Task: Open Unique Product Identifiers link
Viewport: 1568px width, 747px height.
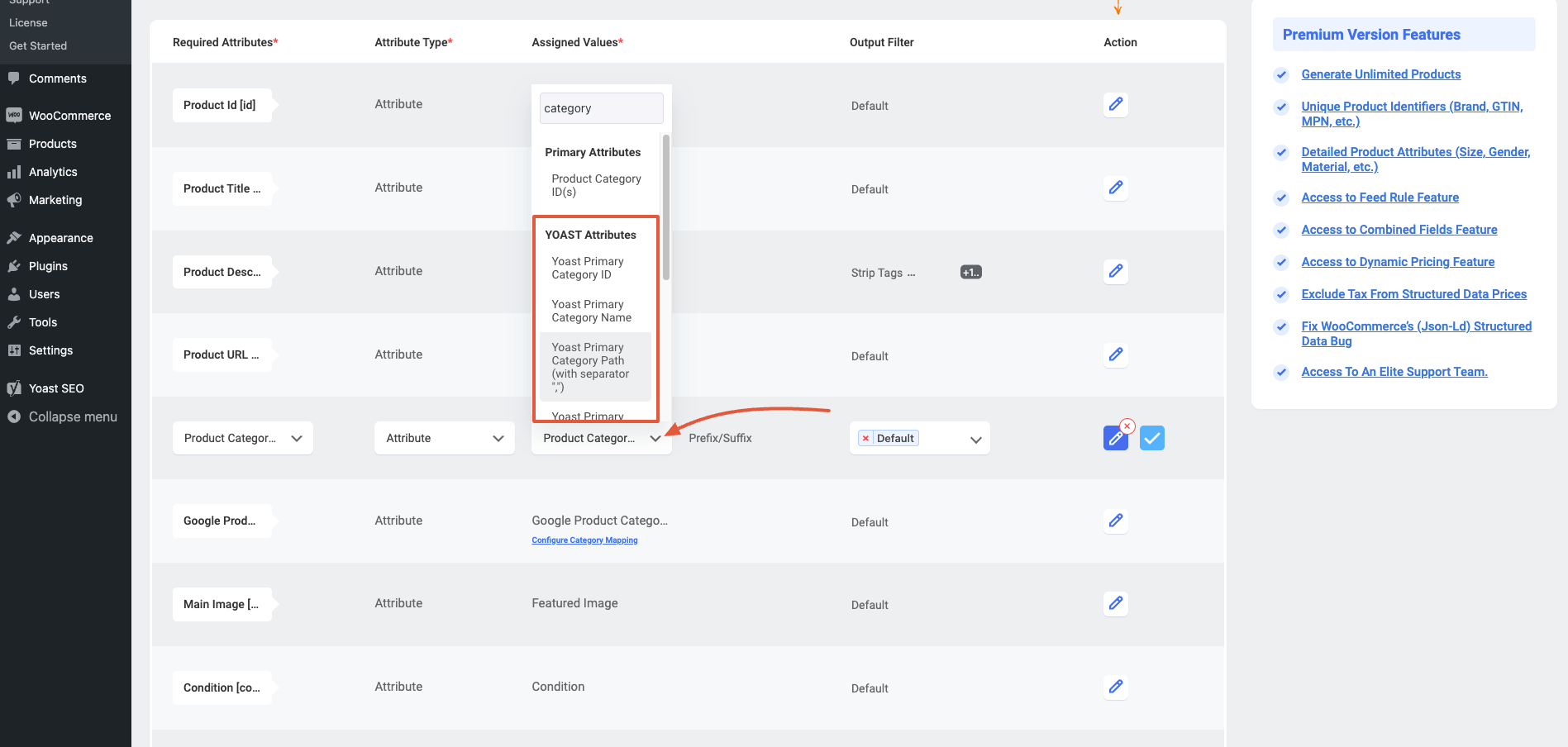Action: pos(1412,114)
